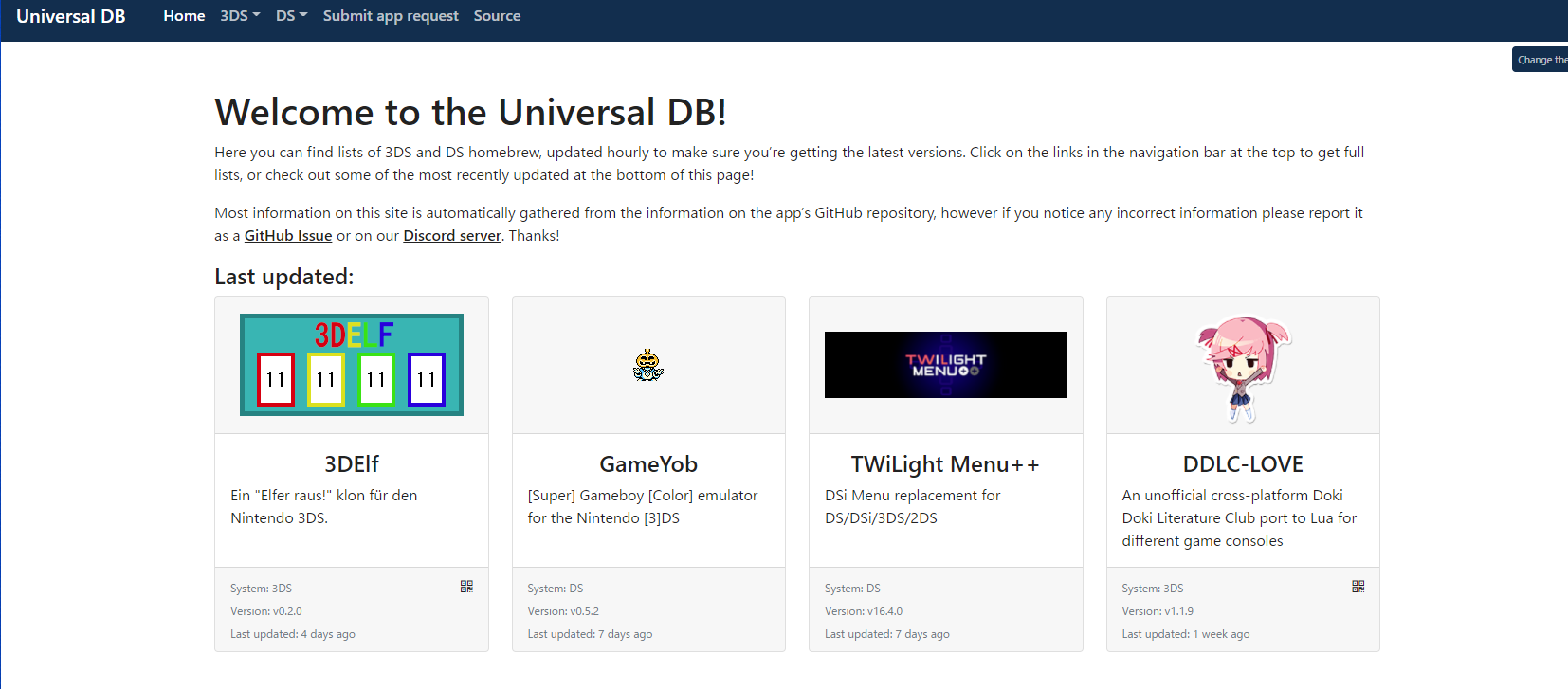Click 'Last updated: 7 days ago' on GameYob card
The image size is (1568, 689).
(590, 634)
